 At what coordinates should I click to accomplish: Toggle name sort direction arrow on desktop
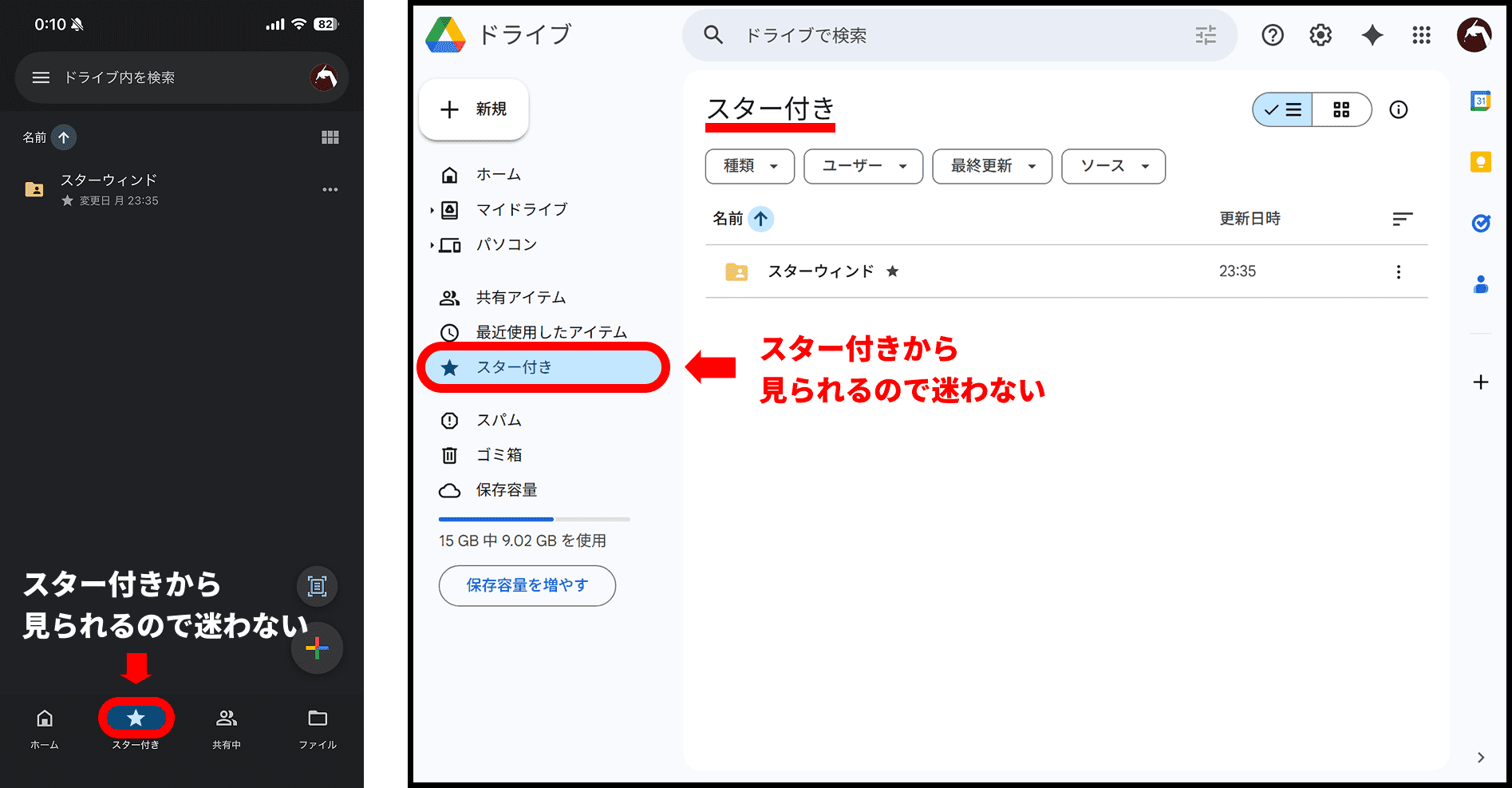pos(761,219)
